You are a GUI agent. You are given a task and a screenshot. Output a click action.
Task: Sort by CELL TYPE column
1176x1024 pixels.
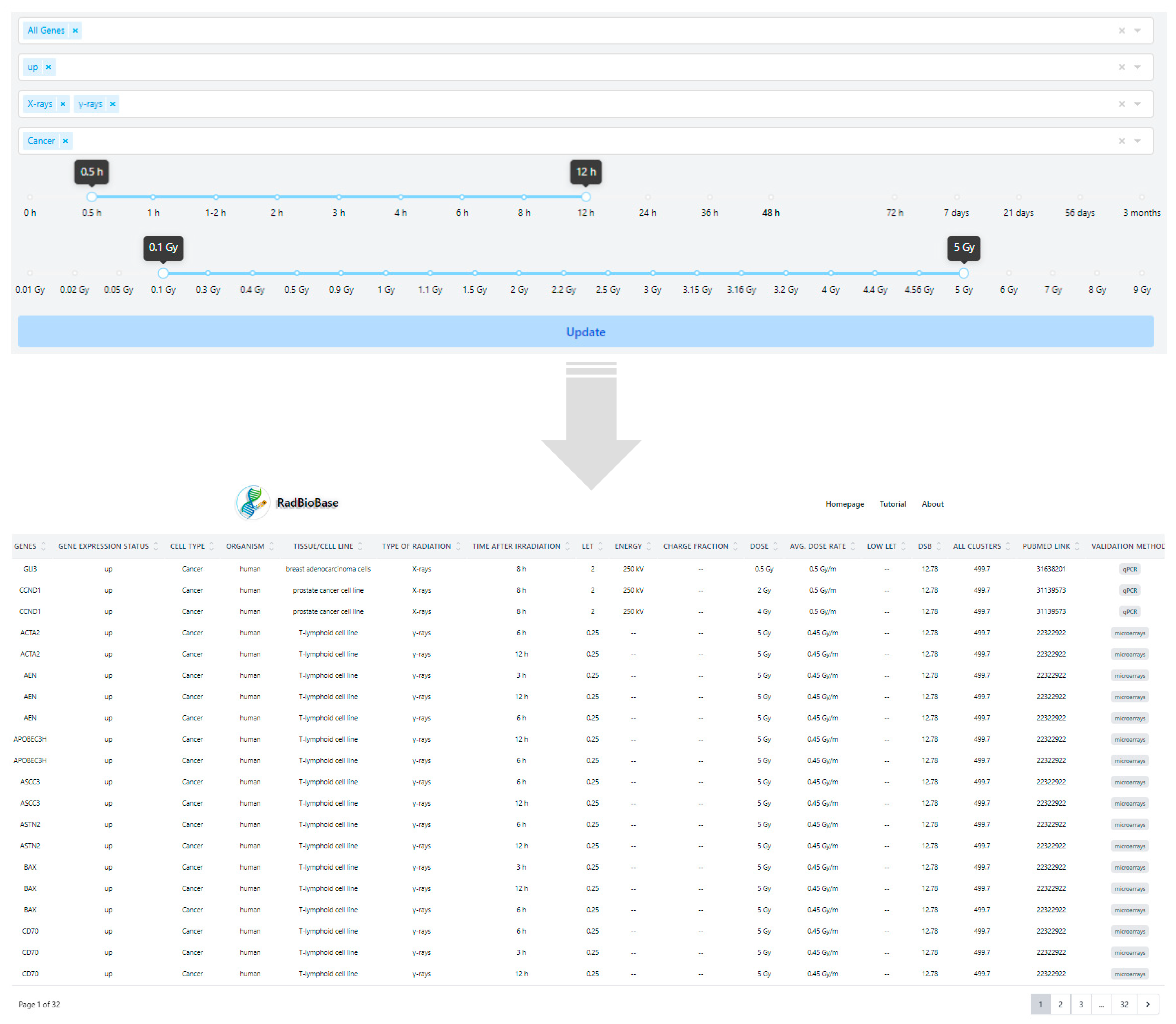click(x=211, y=546)
